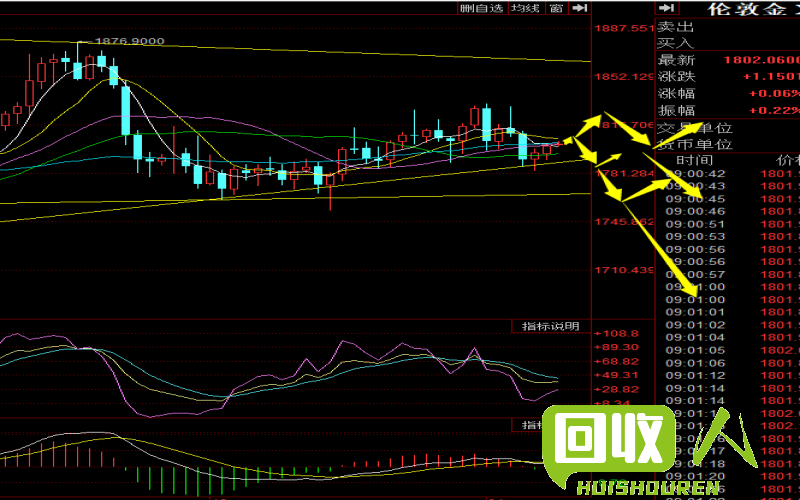Click the +49.31 indicator axis value

click(x=616, y=375)
